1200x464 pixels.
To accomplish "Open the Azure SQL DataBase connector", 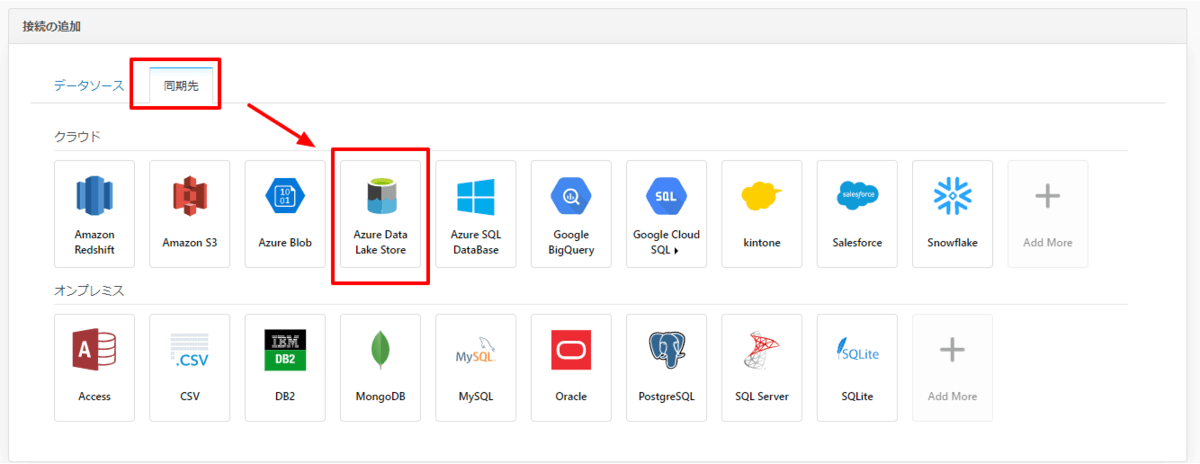I will point(476,214).
